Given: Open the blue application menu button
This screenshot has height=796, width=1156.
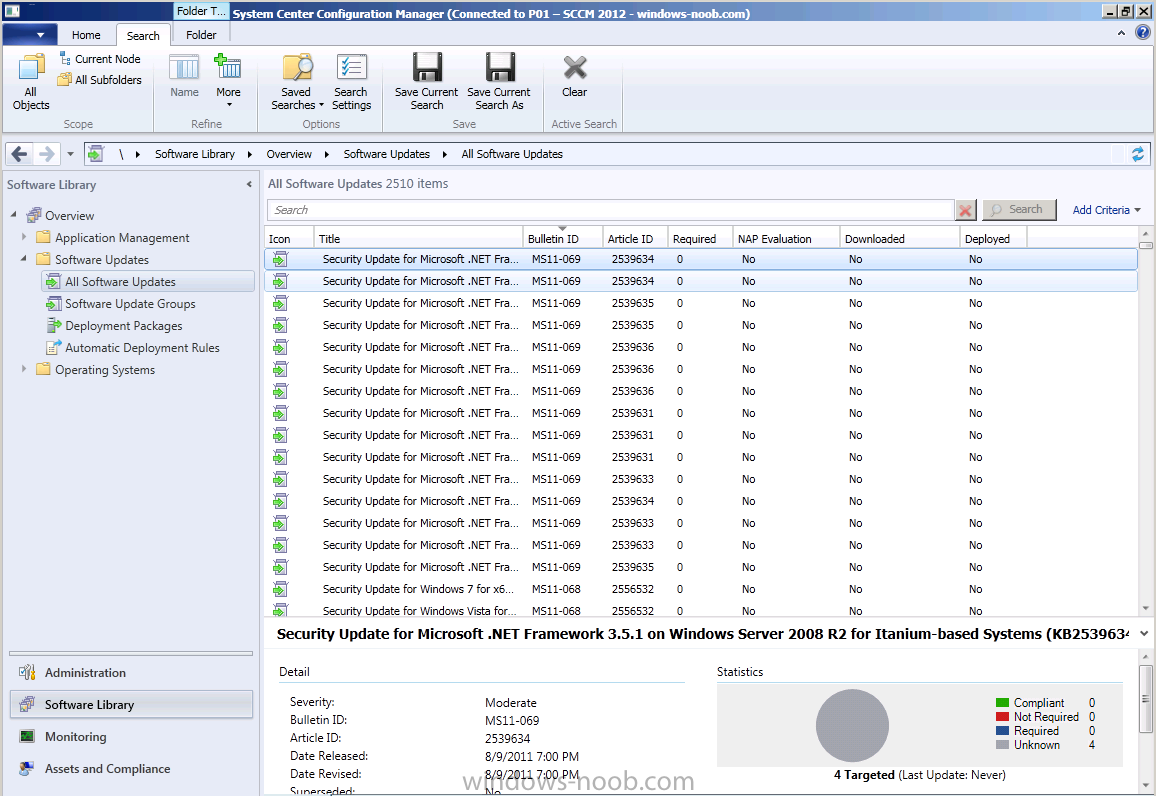Looking at the screenshot, I should [29, 34].
